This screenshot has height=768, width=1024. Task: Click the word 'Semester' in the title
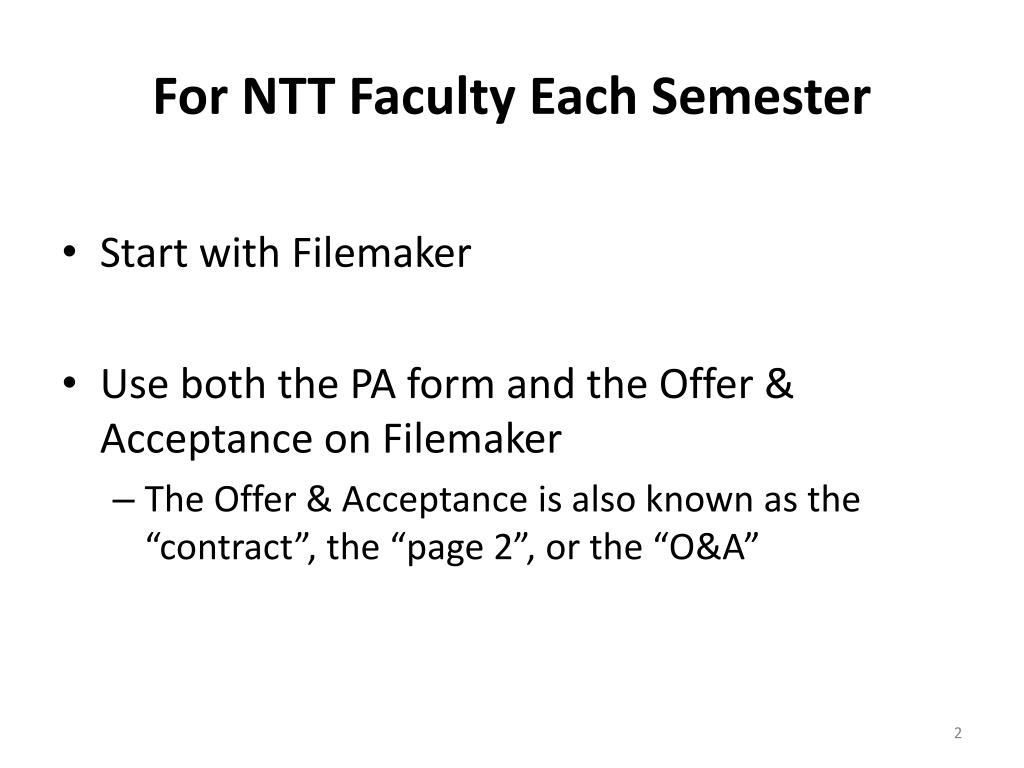(x=761, y=97)
